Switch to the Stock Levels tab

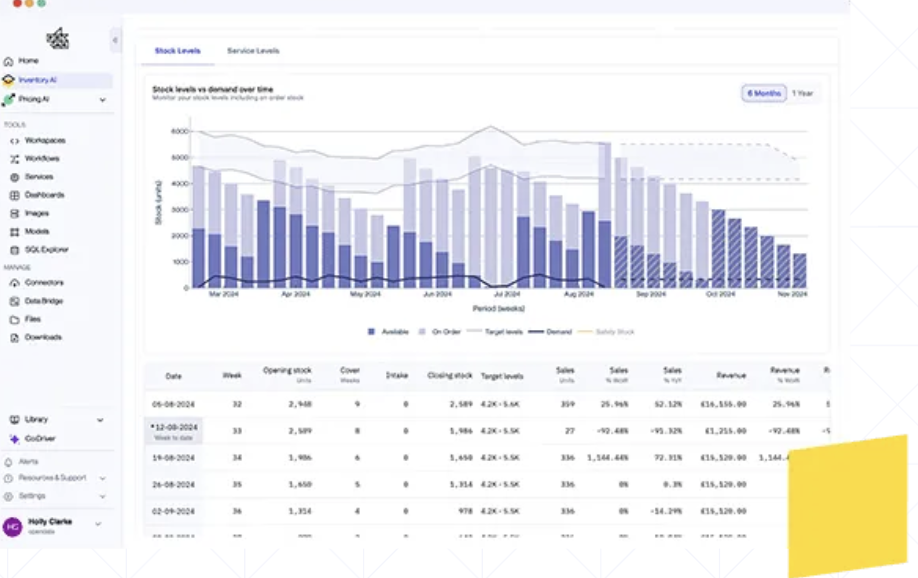pyautogui.click(x=177, y=51)
